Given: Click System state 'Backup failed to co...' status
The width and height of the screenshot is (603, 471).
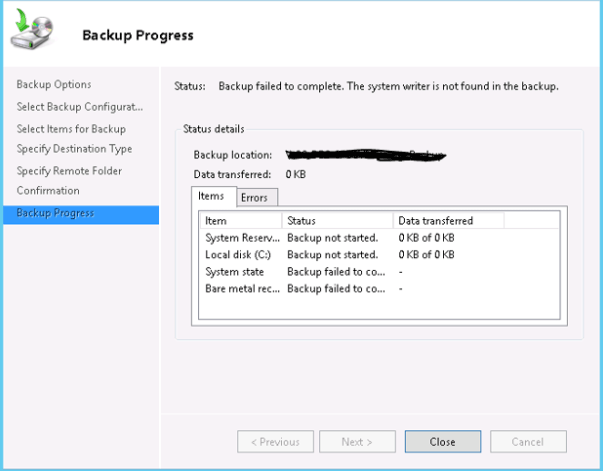Looking at the screenshot, I should (x=336, y=272).
